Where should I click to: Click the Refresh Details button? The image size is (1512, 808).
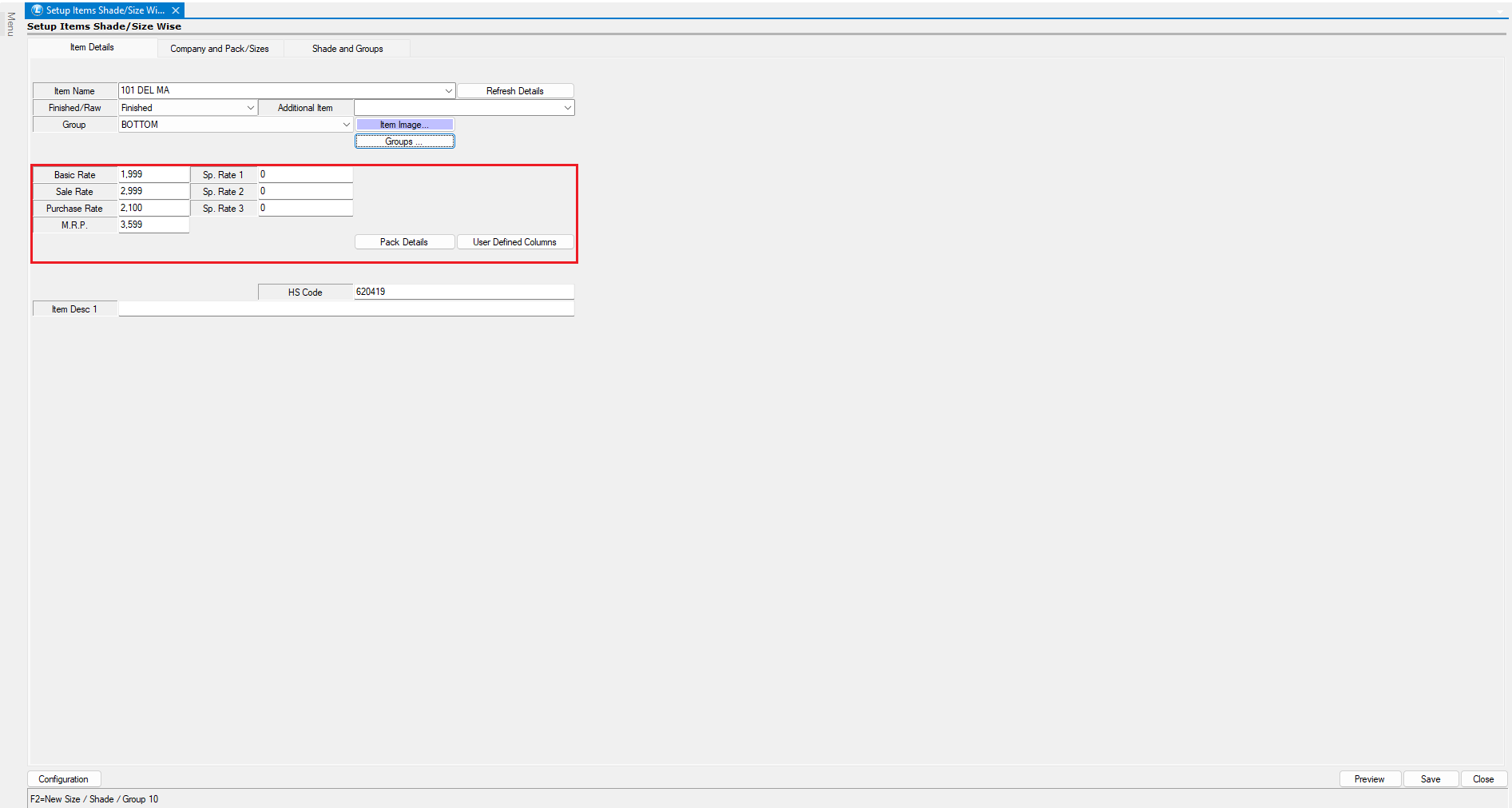coord(514,91)
